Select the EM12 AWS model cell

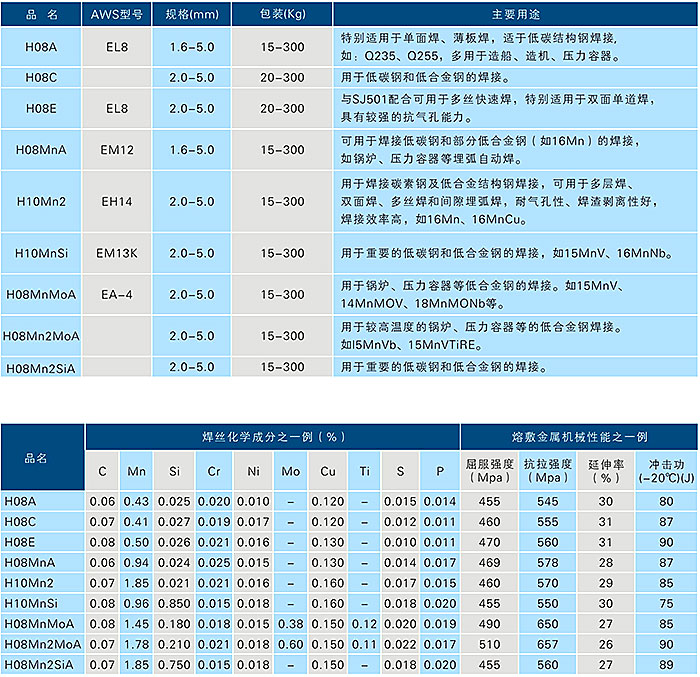point(119,150)
